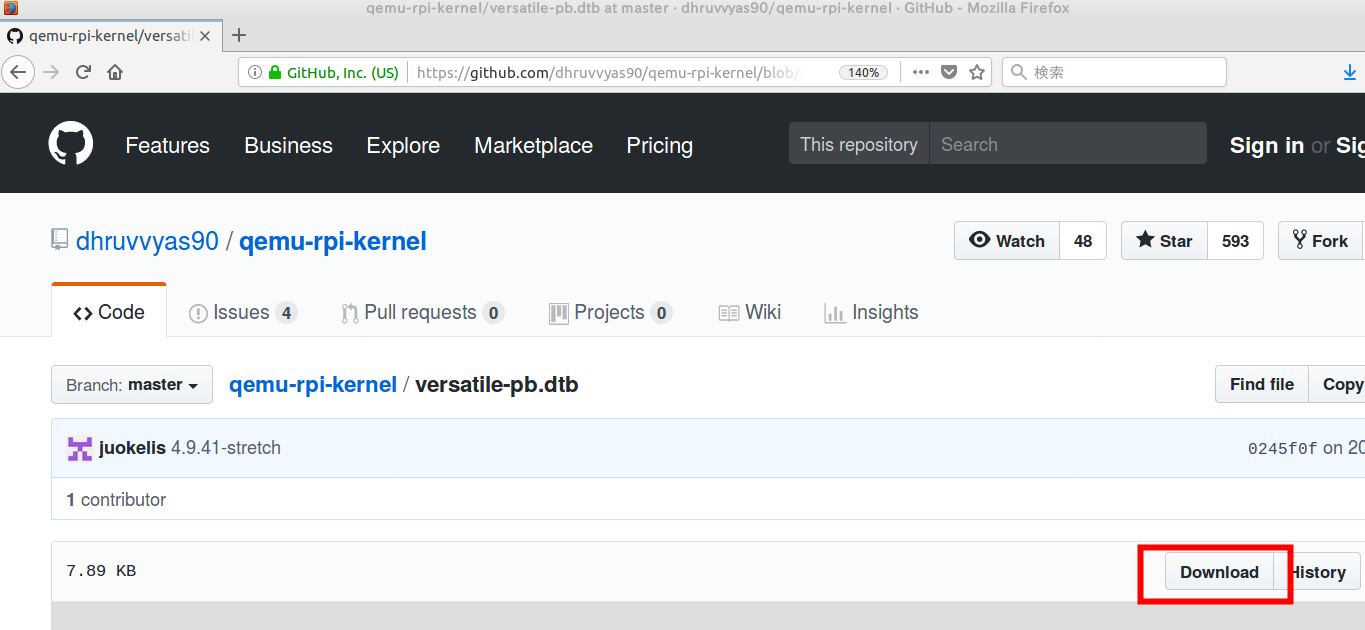View the 593 stargazers count
1365x630 pixels.
point(1235,241)
